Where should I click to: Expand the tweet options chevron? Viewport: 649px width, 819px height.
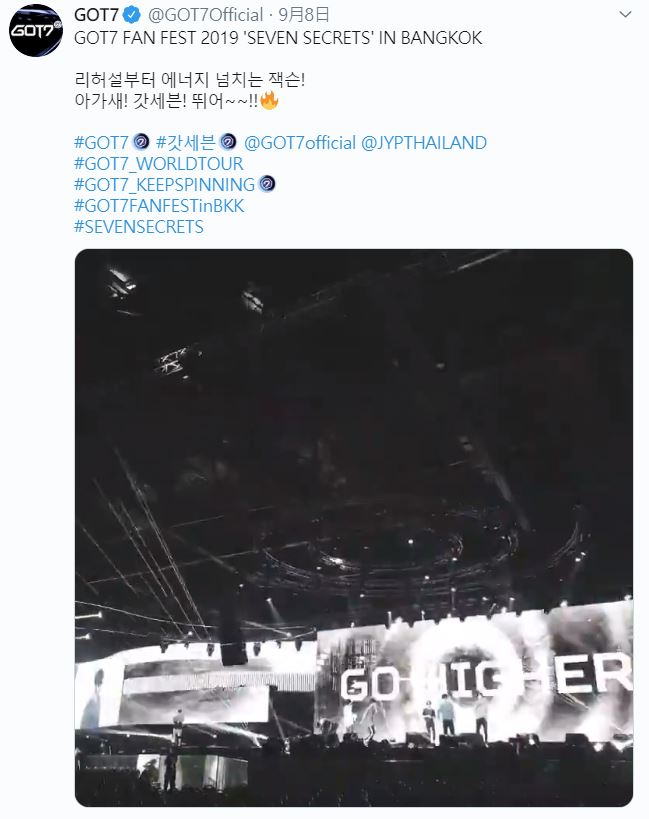pos(625,15)
